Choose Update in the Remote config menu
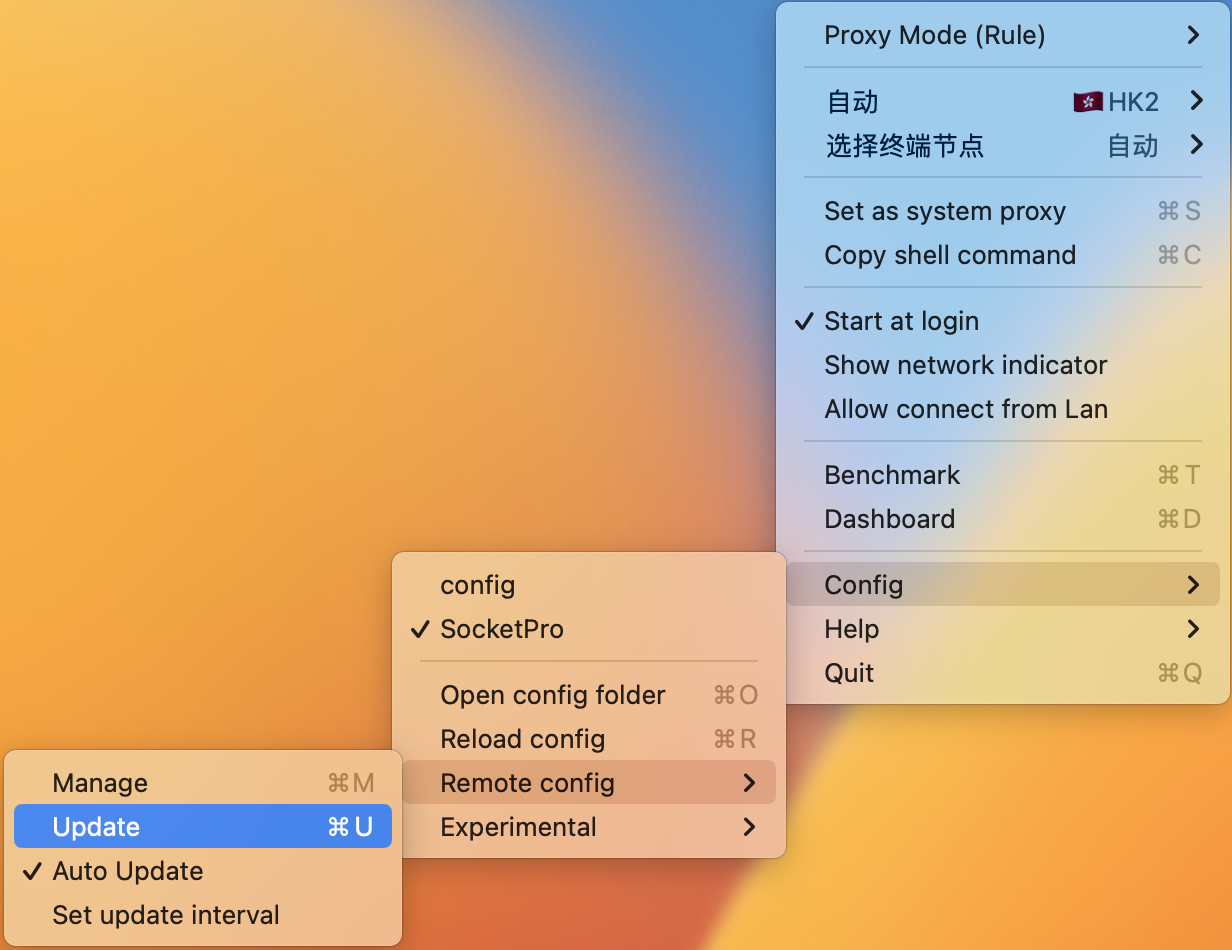 pos(203,827)
